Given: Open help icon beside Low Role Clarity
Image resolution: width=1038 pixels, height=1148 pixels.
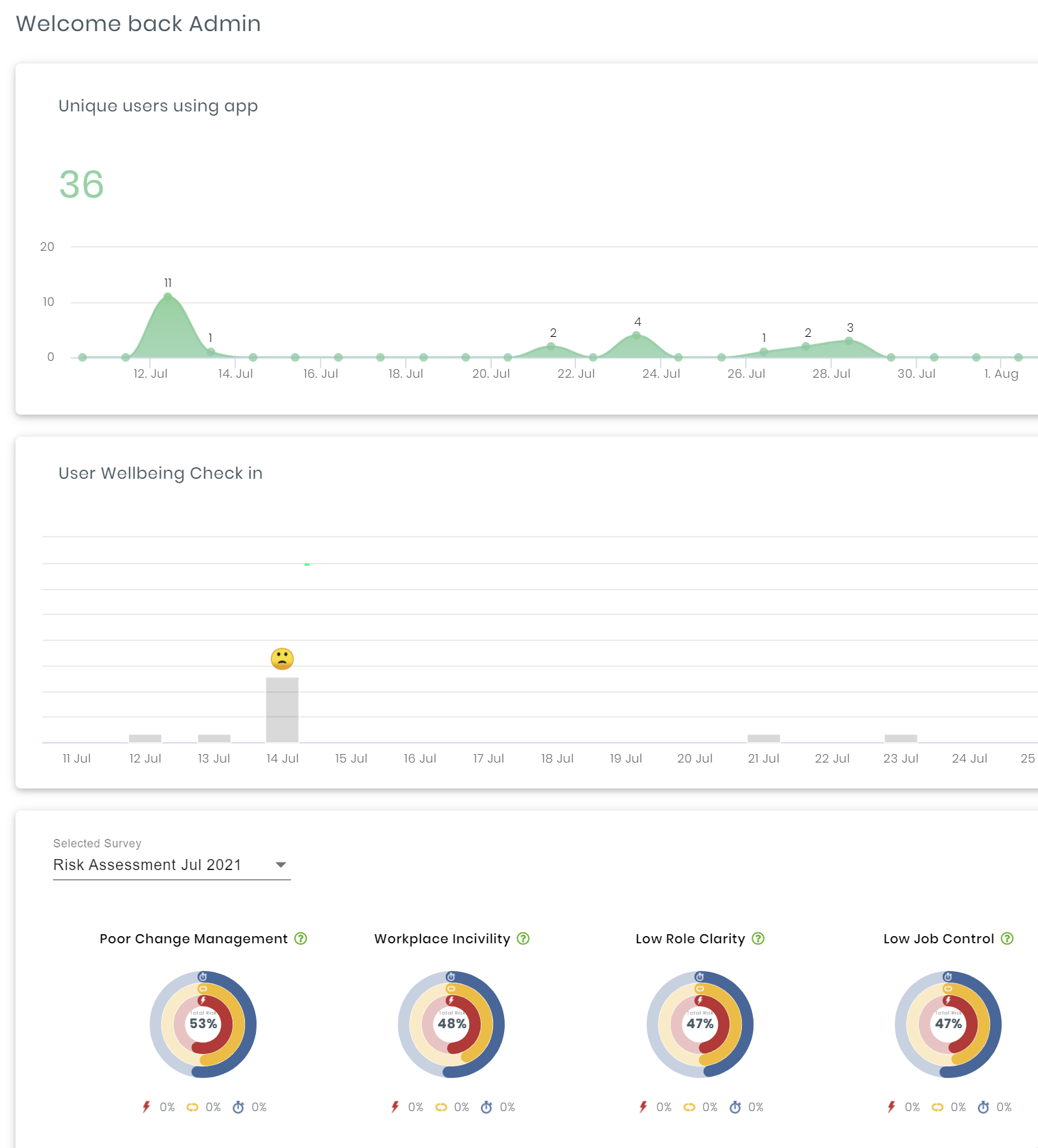Looking at the screenshot, I should 758,939.
